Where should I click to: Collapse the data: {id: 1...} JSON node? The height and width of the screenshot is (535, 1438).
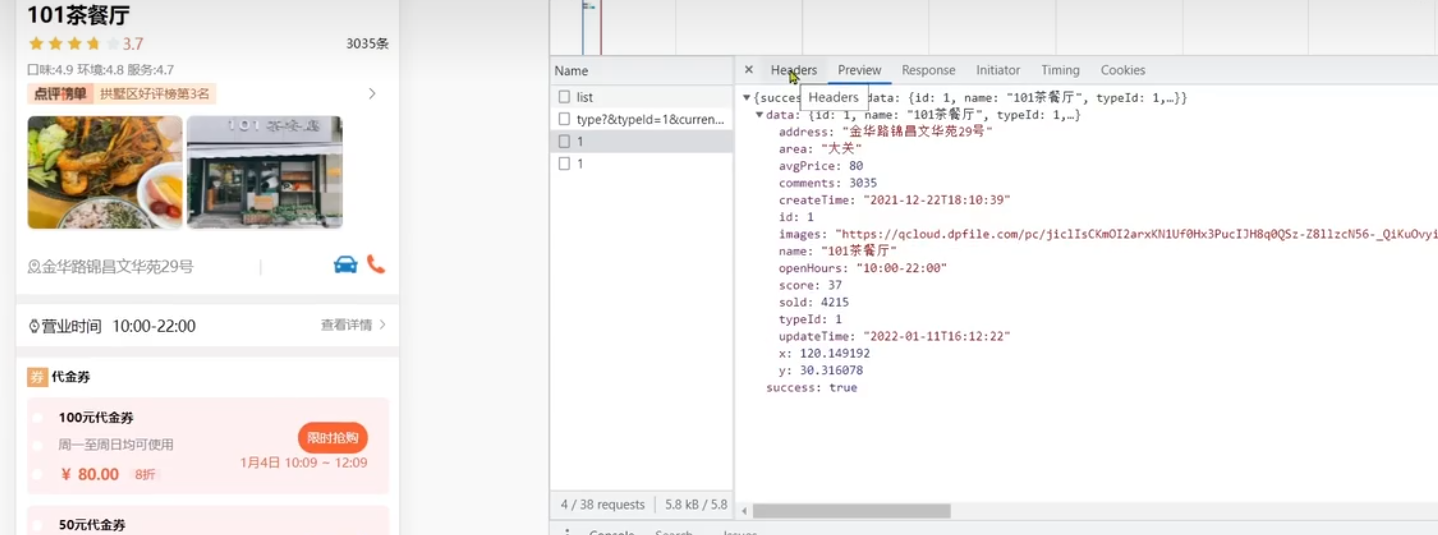coord(759,115)
